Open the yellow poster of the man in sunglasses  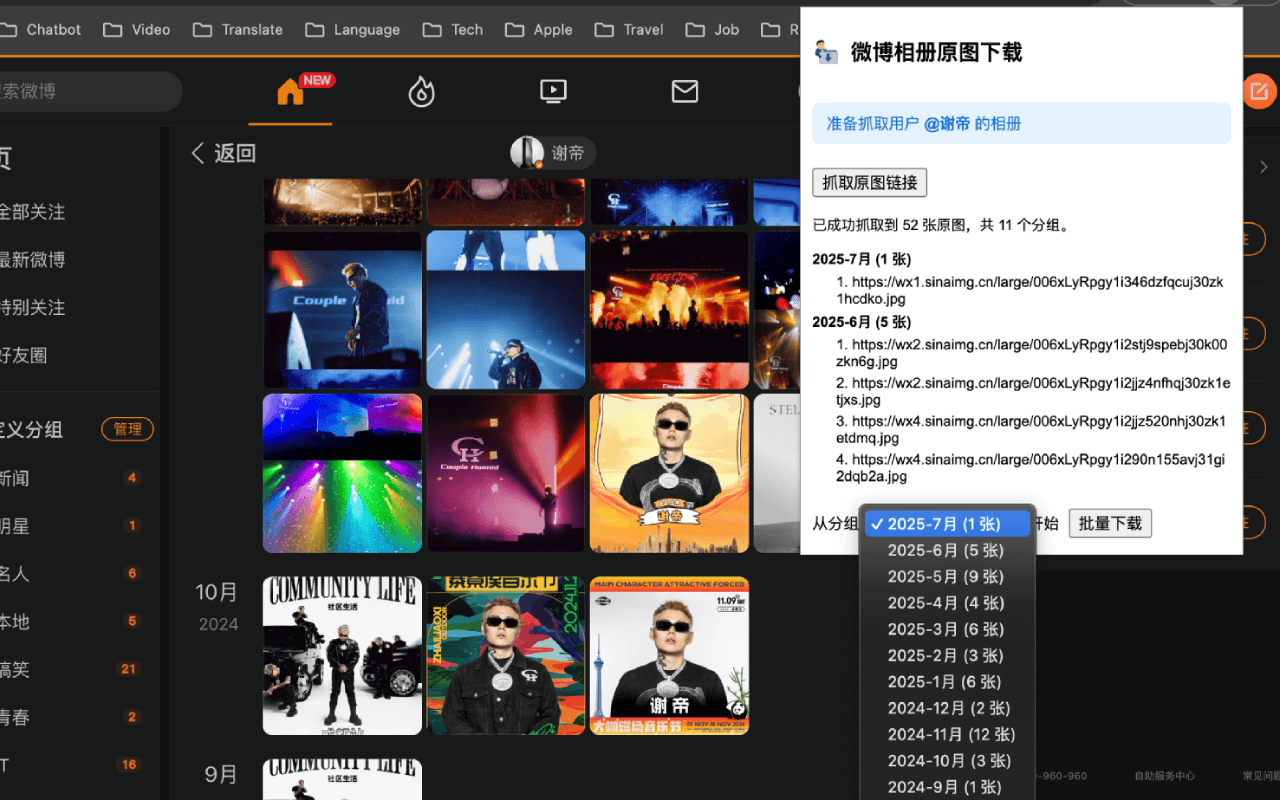pos(669,473)
